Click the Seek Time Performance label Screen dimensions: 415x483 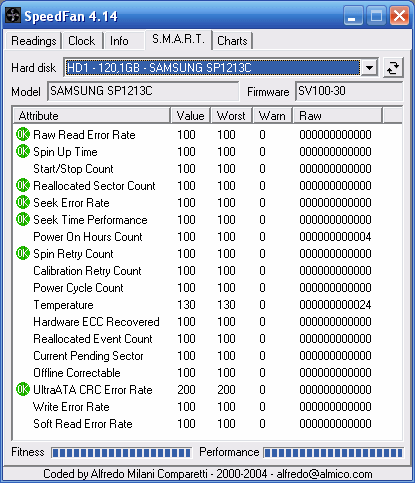coord(90,220)
